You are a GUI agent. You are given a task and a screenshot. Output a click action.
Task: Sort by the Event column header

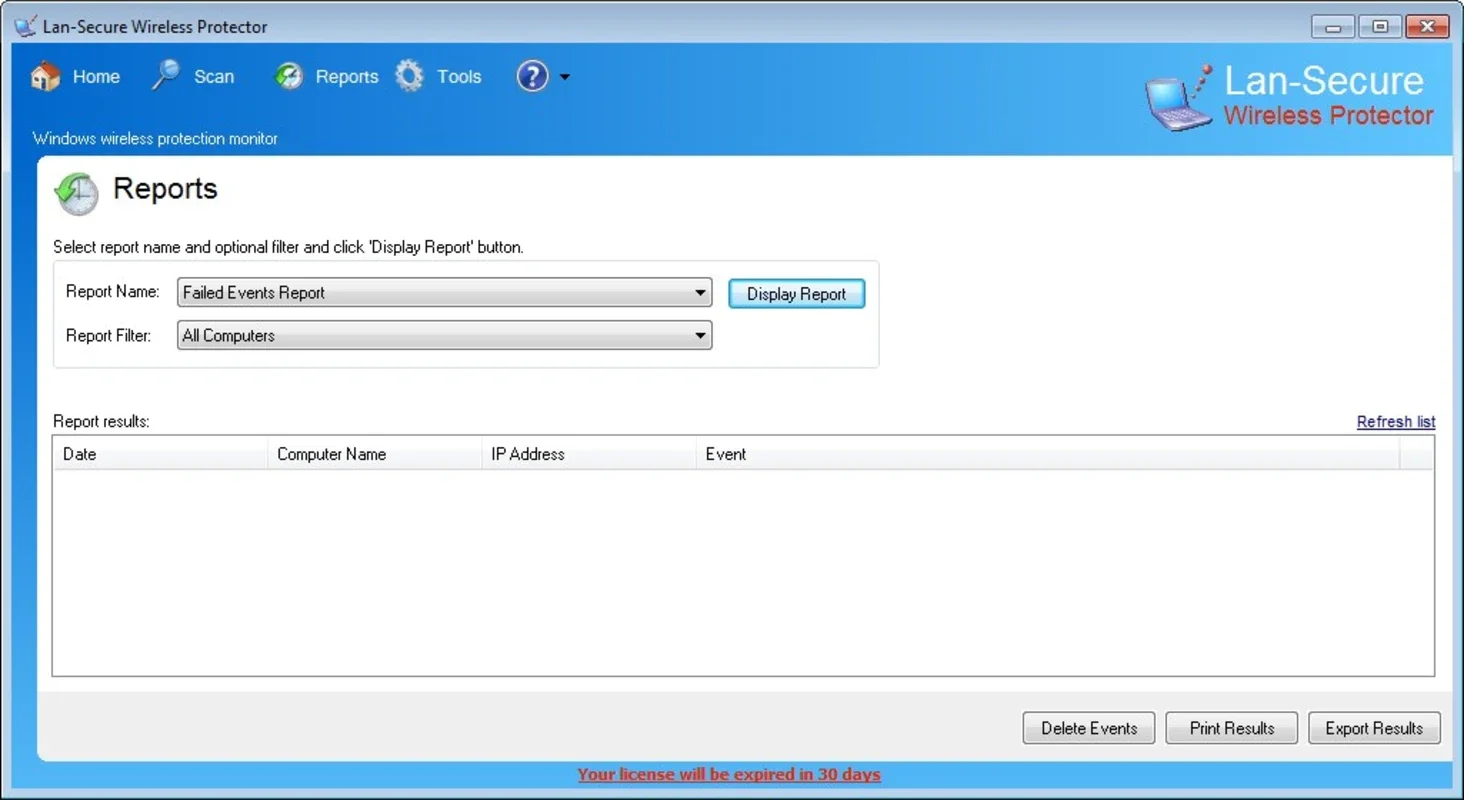pos(1047,454)
